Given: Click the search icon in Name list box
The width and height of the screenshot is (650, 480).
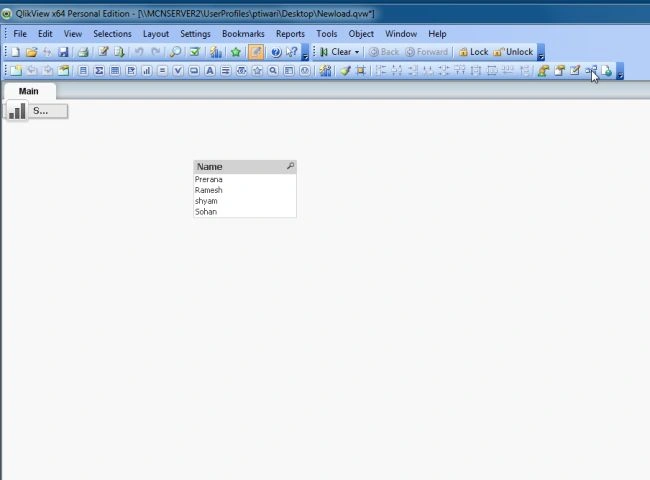Looking at the screenshot, I should (x=290, y=166).
